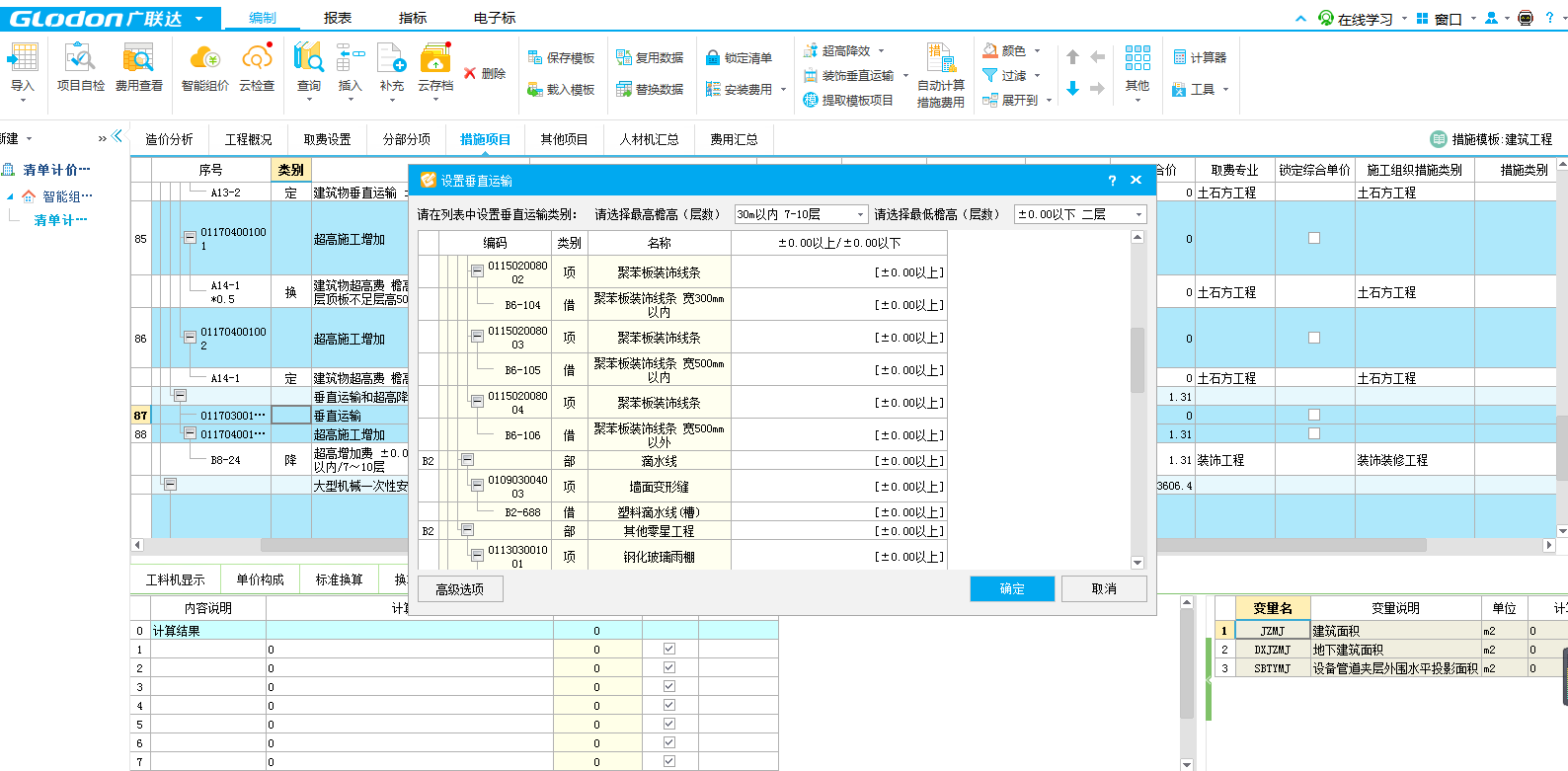Viewport: 1568px width, 771px height.
Task: Click 复用数据 reuse data
Action: [650, 58]
